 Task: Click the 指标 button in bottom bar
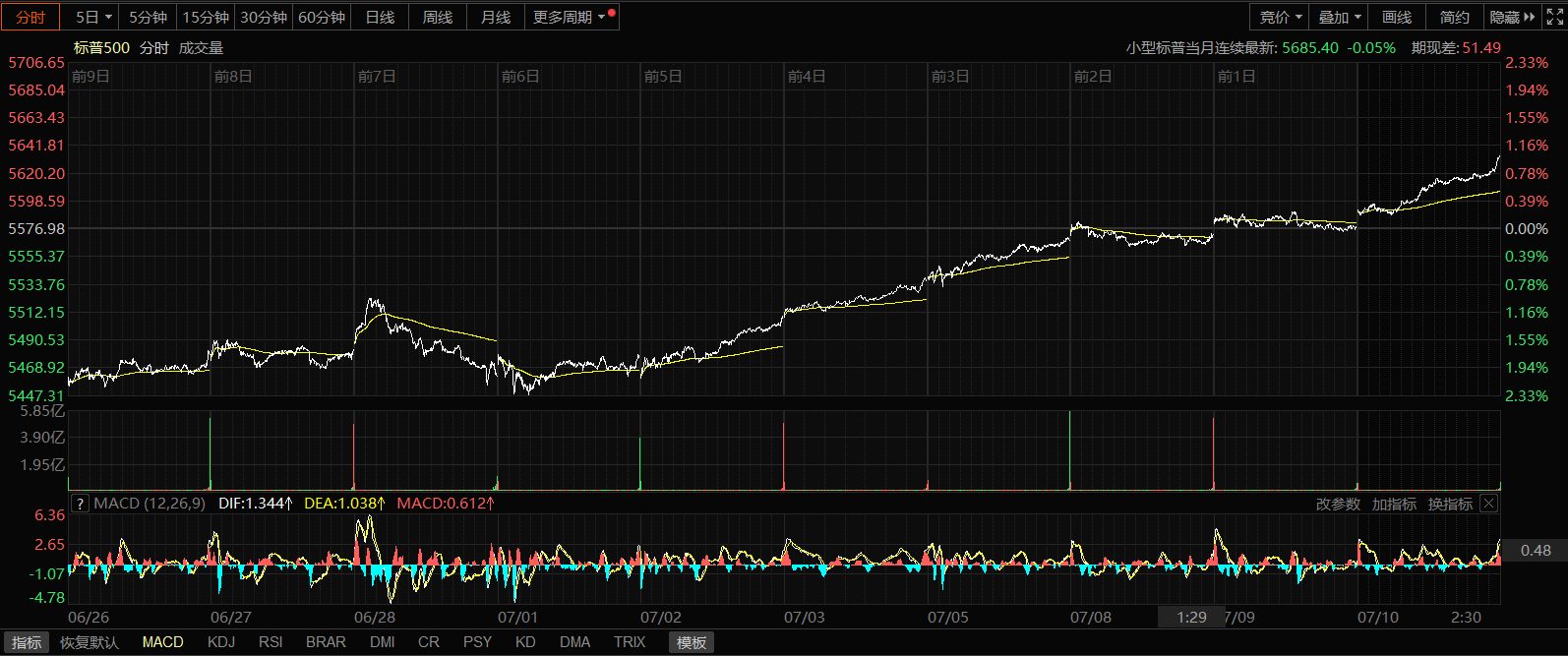pos(27,642)
